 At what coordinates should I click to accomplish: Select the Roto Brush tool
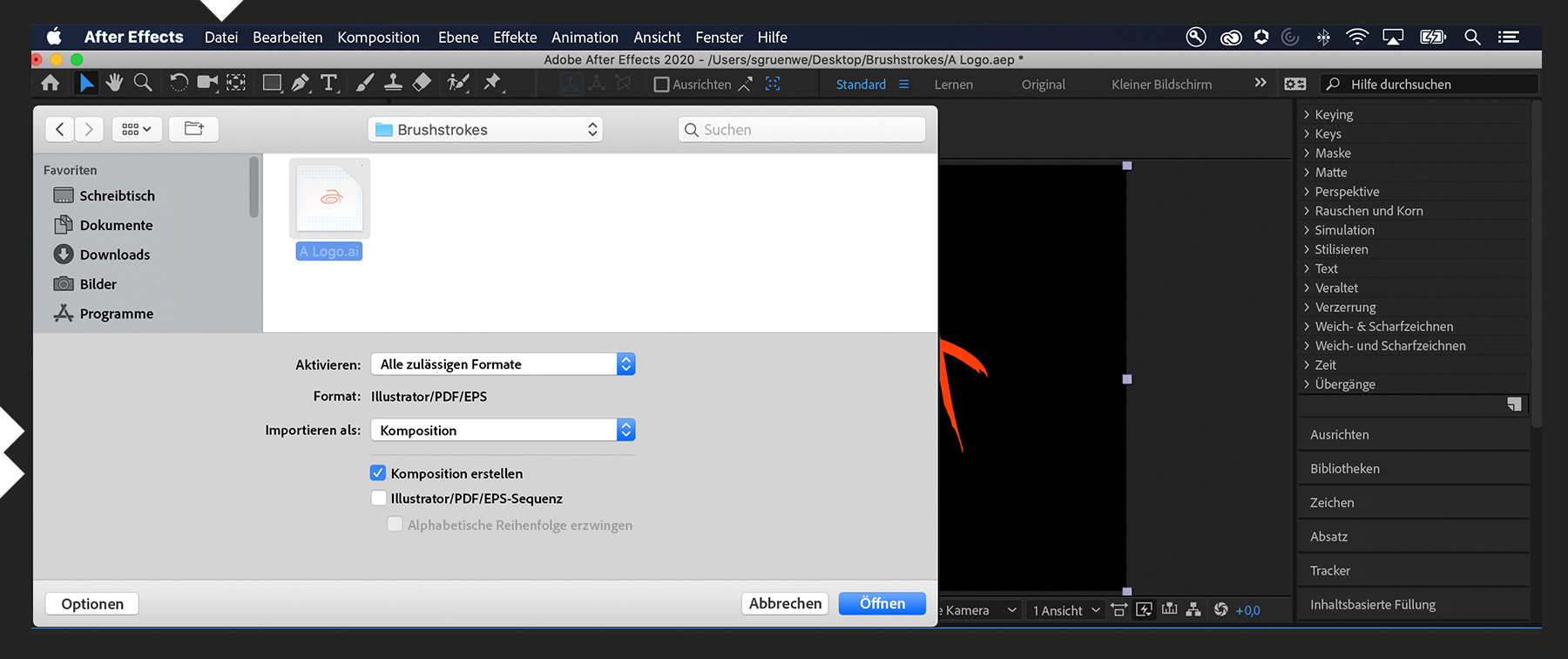pos(458,83)
